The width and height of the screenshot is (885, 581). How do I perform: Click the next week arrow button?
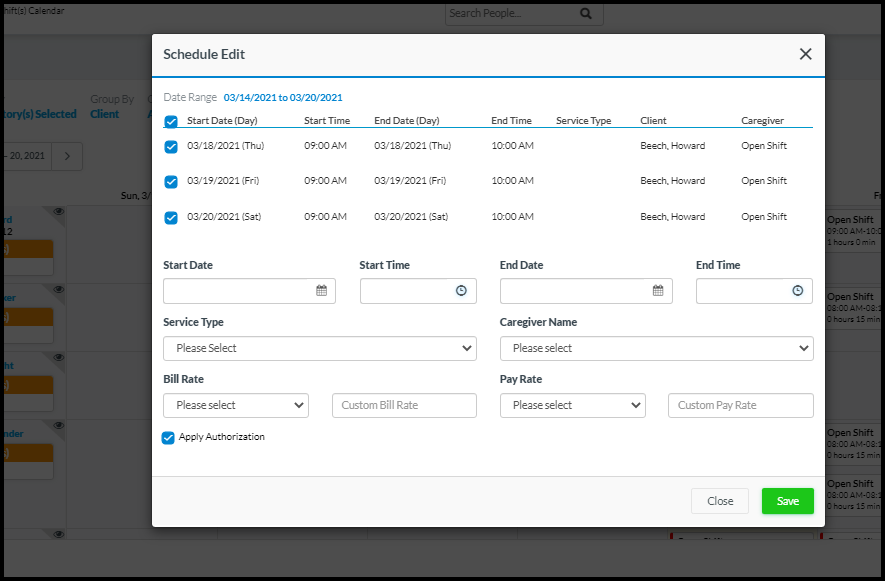(x=67, y=156)
